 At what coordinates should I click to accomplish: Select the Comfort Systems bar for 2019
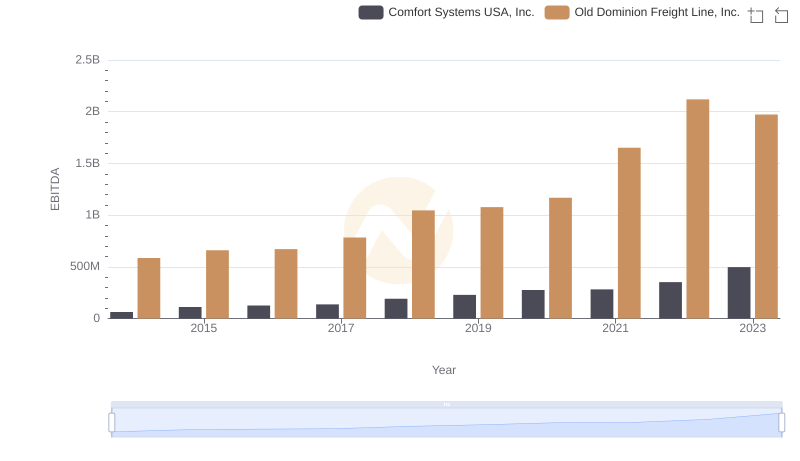(464, 306)
